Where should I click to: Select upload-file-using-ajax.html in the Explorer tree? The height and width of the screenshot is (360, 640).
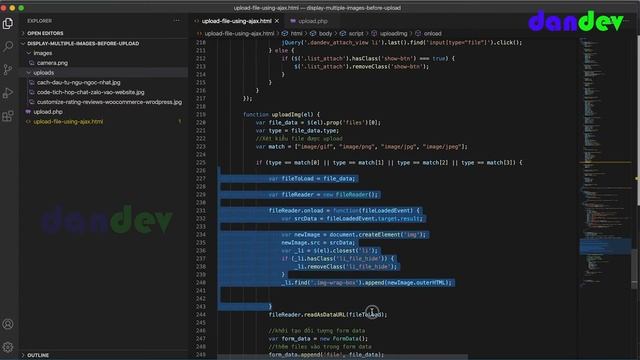[68, 122]
